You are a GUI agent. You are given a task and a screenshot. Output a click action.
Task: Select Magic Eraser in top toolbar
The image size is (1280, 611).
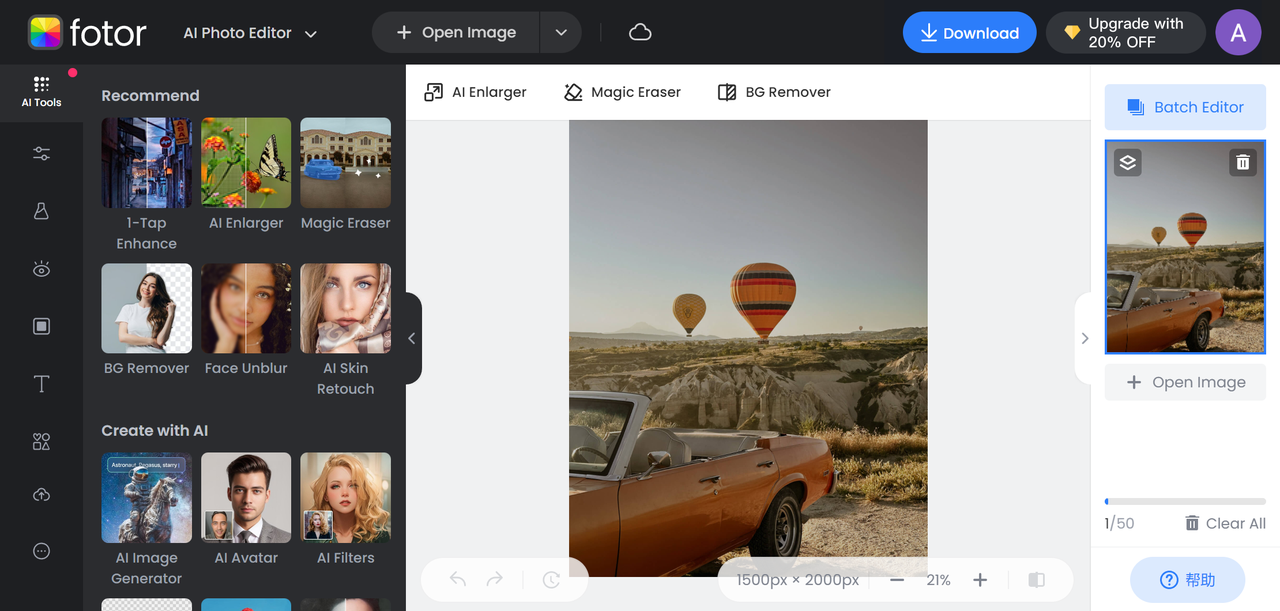(x=622, y=92)
